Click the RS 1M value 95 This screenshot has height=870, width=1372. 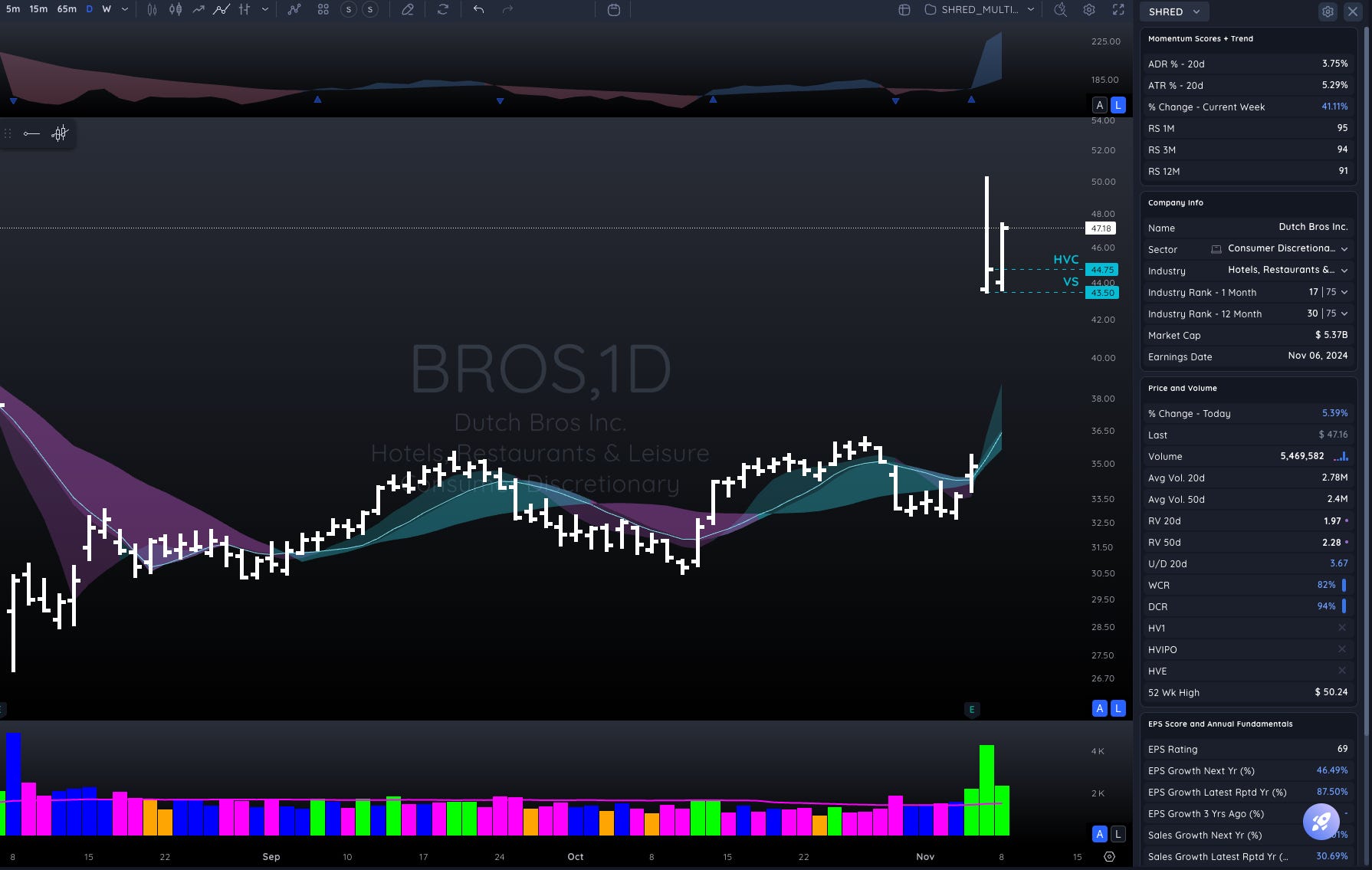(x=1342, y=128)
